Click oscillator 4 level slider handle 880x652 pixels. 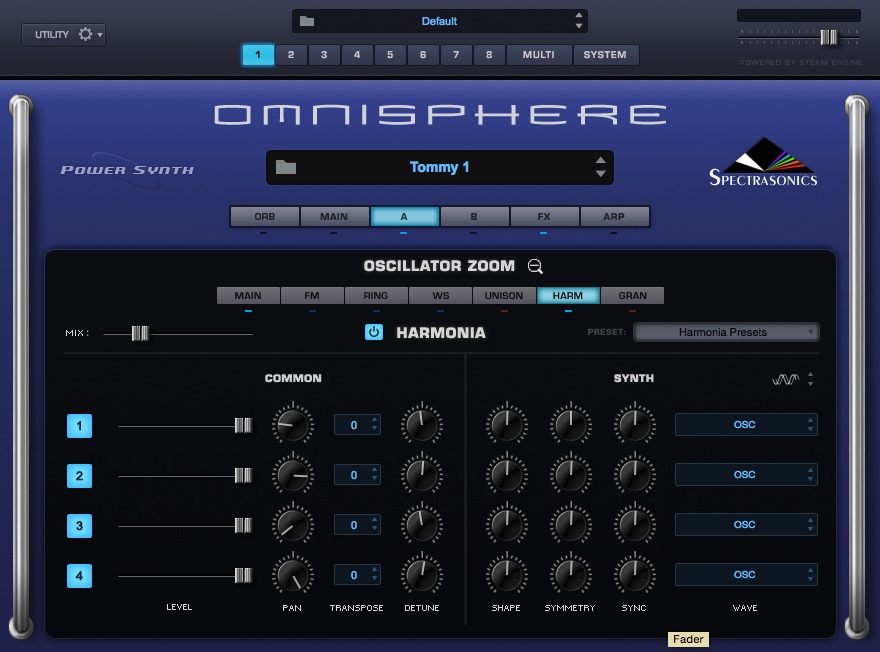(x=243, y=576)
